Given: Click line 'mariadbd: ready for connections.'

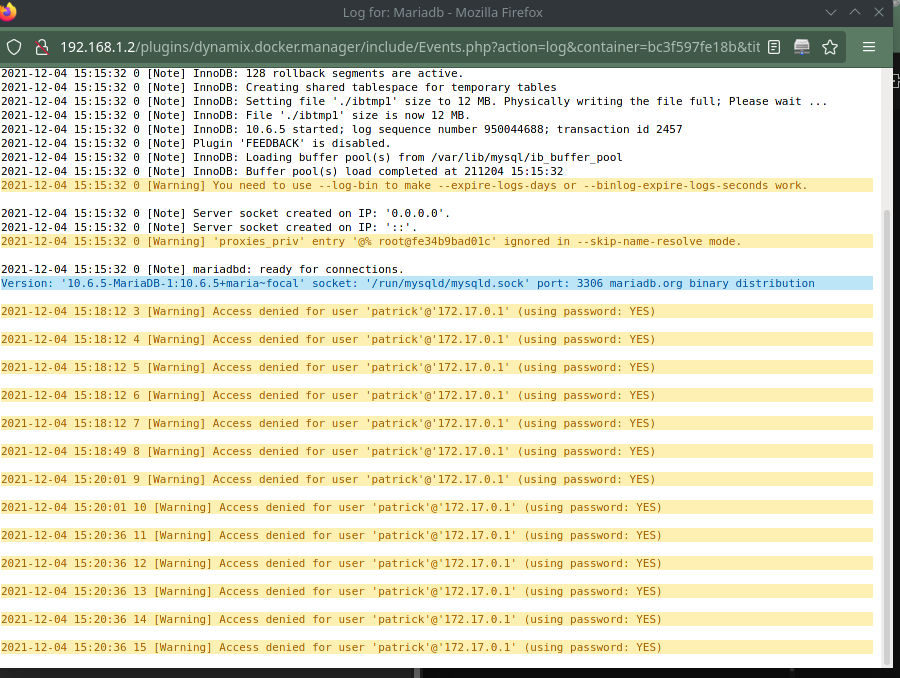Looking at the screenshot, I should click(202, 269).
